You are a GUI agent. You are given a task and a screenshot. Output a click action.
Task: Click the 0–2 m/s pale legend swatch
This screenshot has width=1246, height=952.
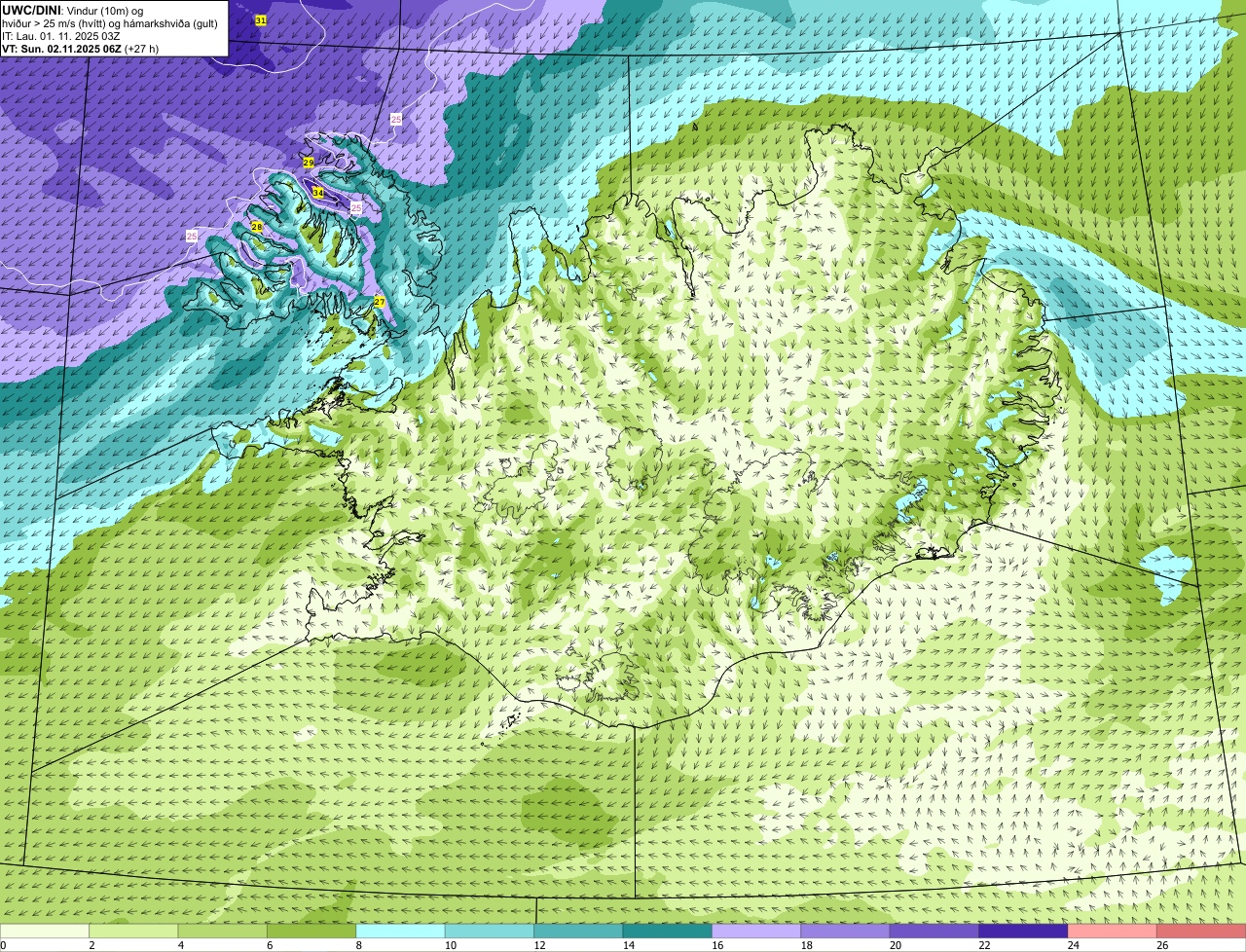click(x=45, y=931)
